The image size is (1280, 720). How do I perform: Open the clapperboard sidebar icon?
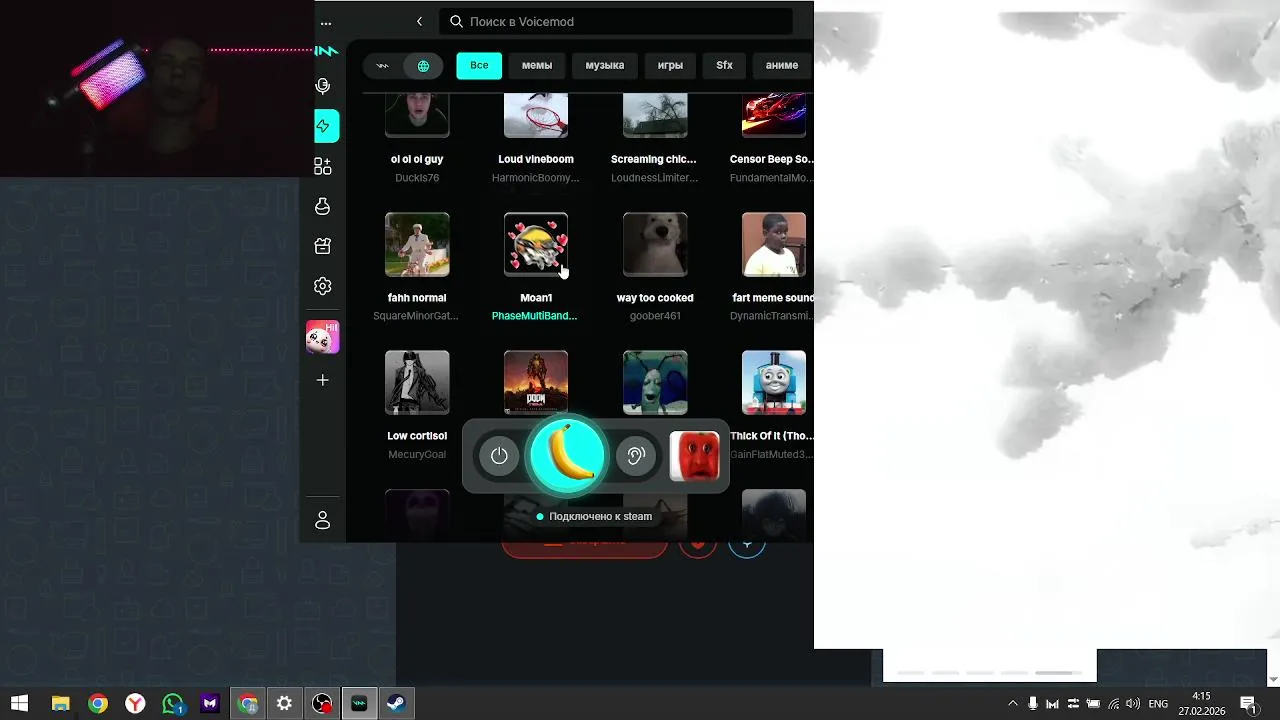tap(323, 246)
